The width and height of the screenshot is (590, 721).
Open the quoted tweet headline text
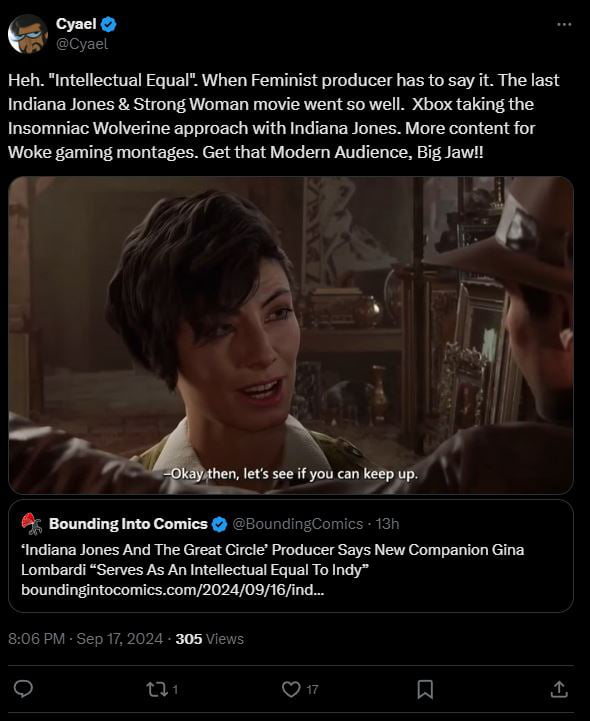[x=273, y=560]
